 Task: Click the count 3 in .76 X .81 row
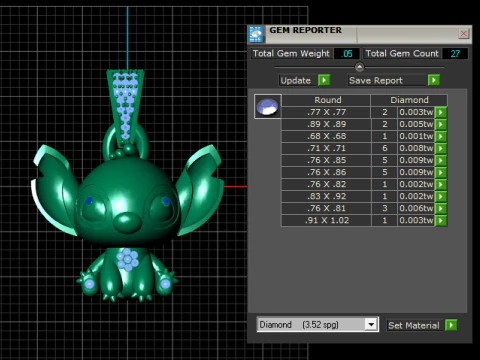384,208
